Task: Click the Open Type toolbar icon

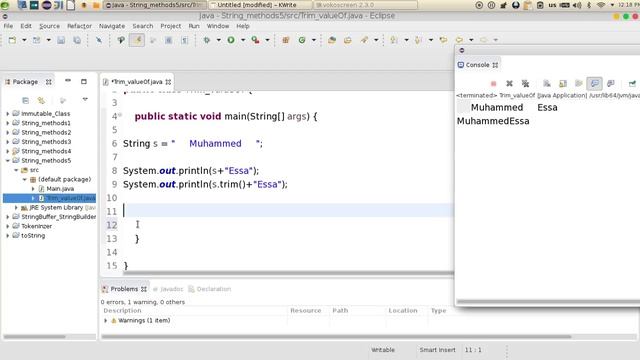Action: coord(332,40)
